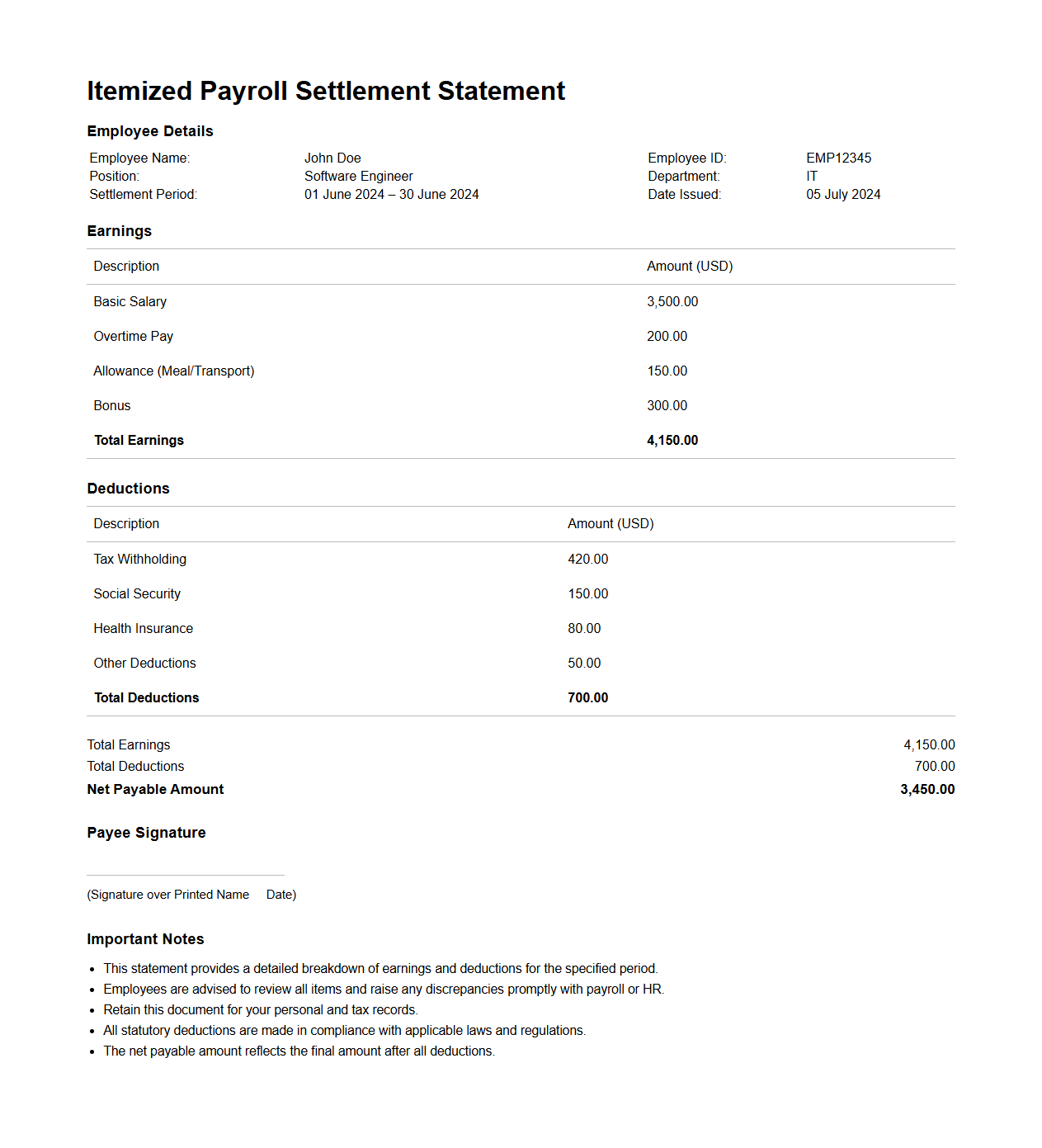Click the Social Security row label

(x=137, y=593)
